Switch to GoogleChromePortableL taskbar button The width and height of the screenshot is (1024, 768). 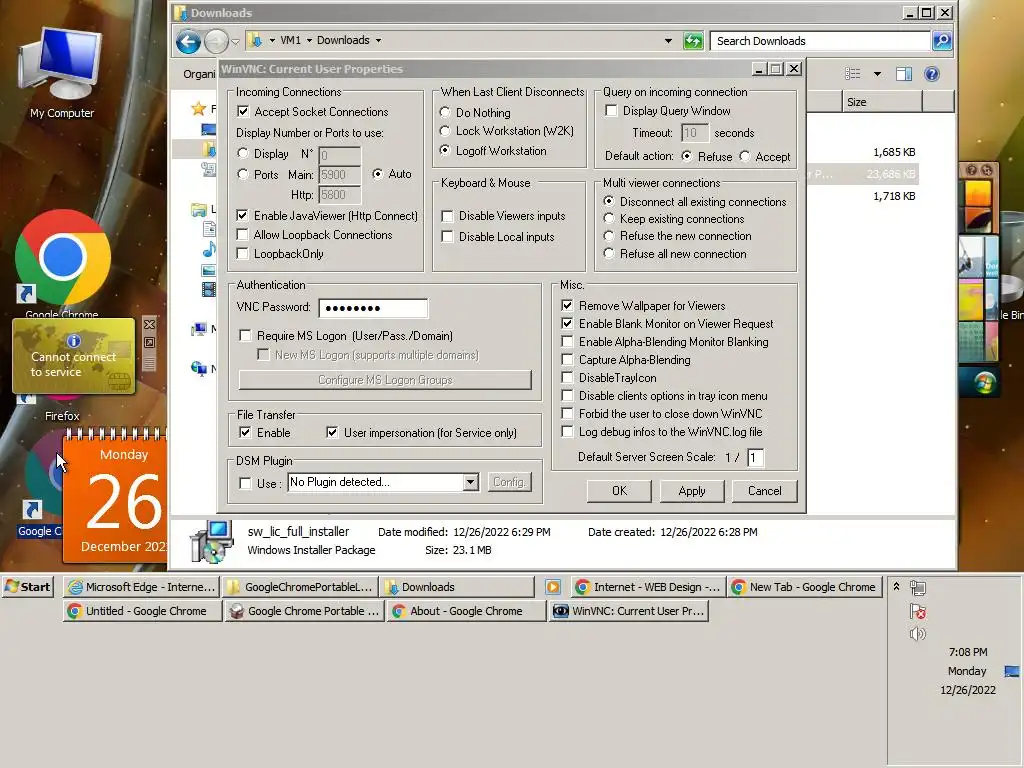300,587
